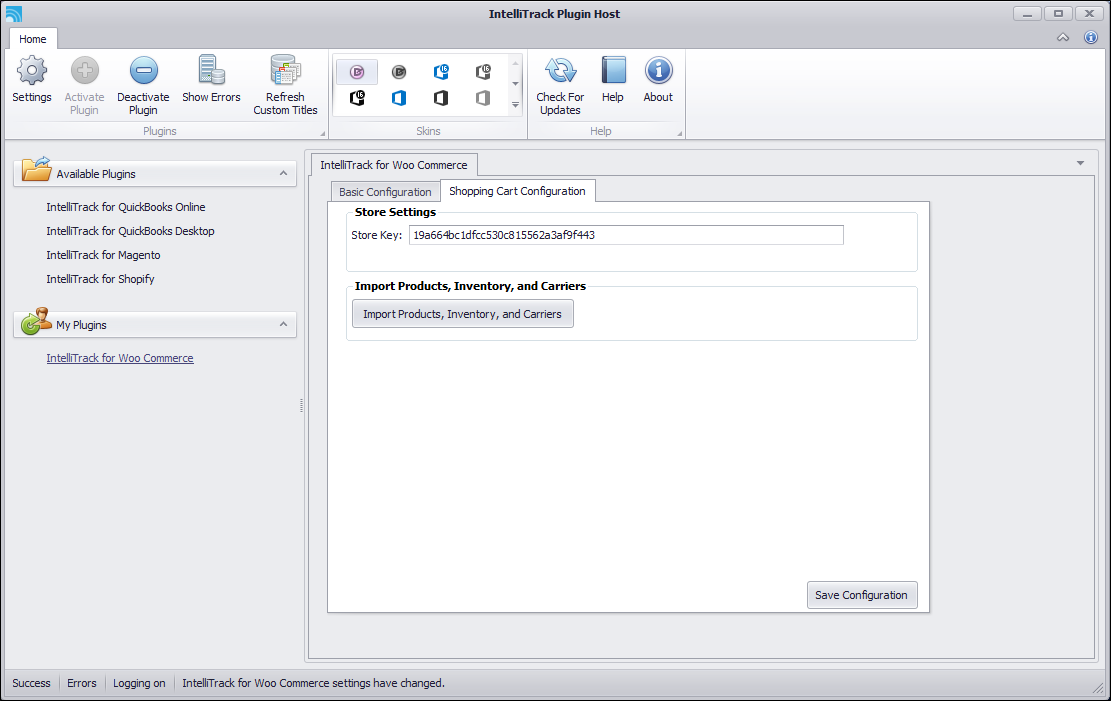This screenshot has width=1111, height=701.
Task: Select IntelliTrack for QuickBooks Desktop
Action: click(130, 231)
